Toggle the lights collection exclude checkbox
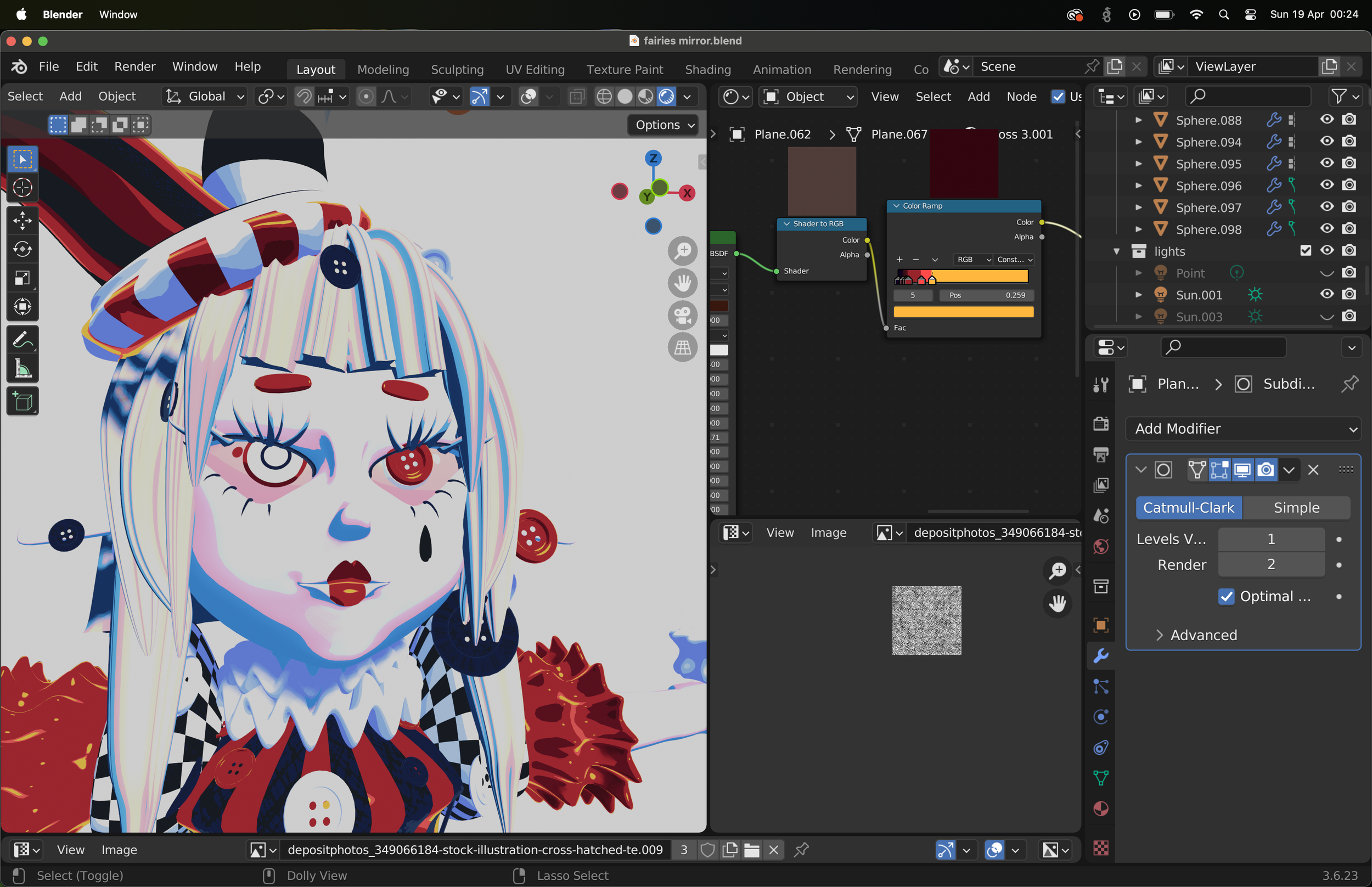 click(x=1306, y=250)
